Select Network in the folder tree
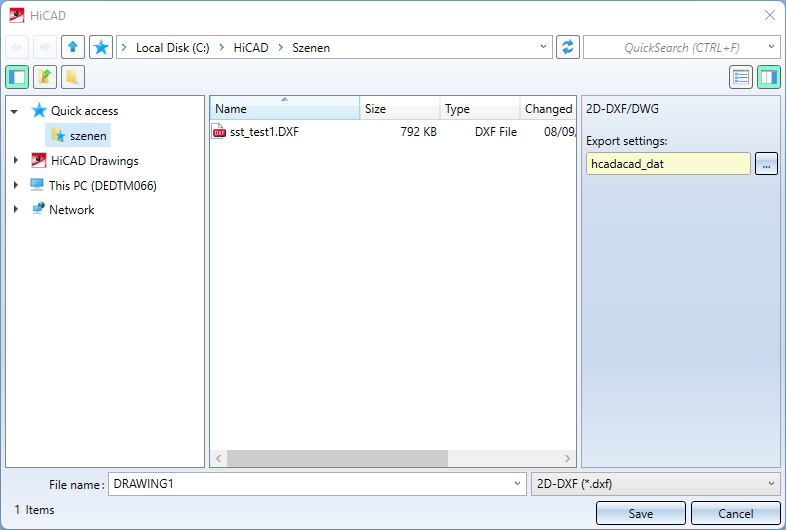Image resolution: width=786 pixels, height=530 pixels. (x=72, y=210)
